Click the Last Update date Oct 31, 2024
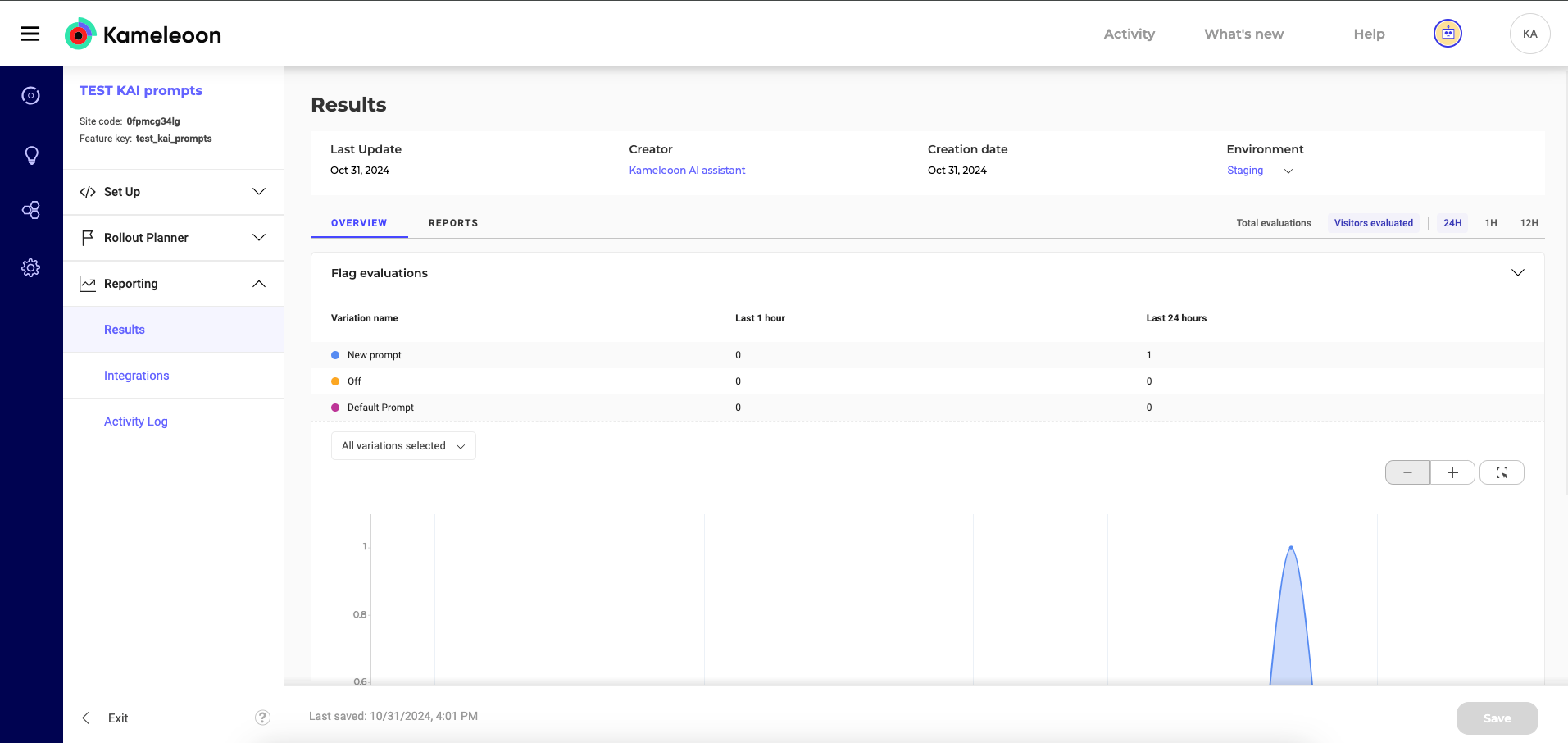Image resolution: width=1568 pixels, height=743 pixels. (360, 171)
